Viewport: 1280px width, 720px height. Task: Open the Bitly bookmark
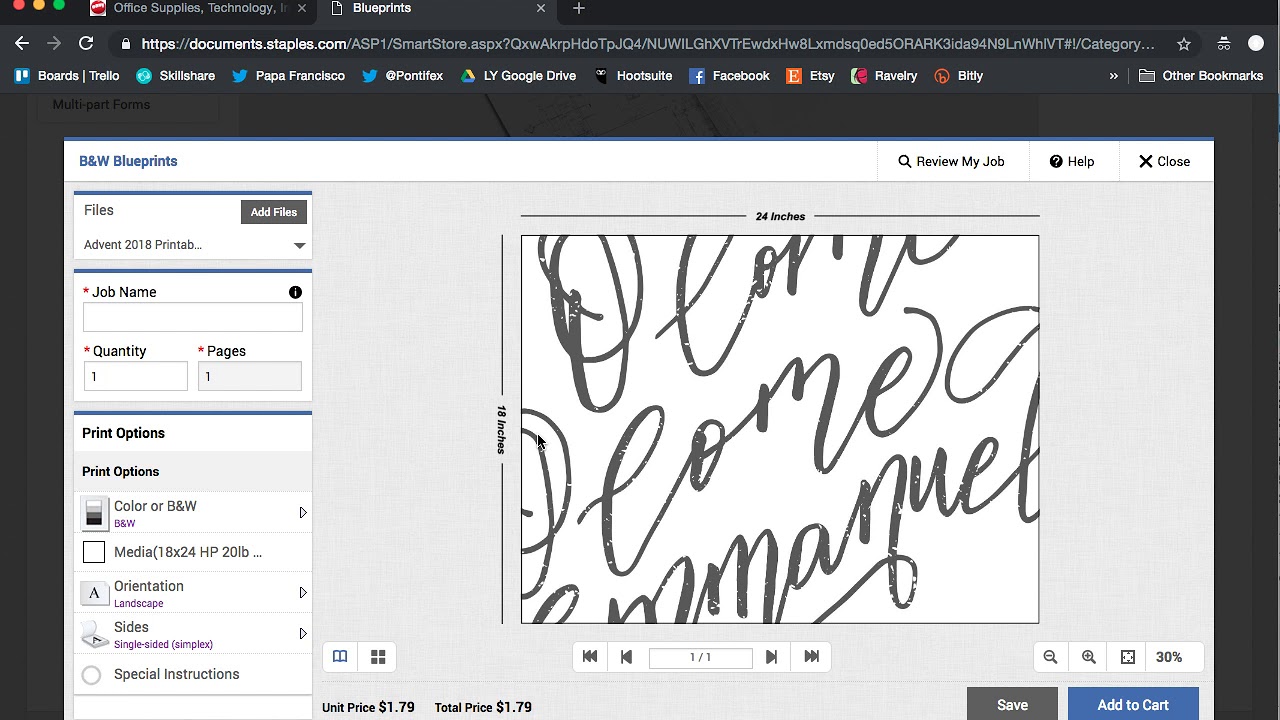click(958, 76)
